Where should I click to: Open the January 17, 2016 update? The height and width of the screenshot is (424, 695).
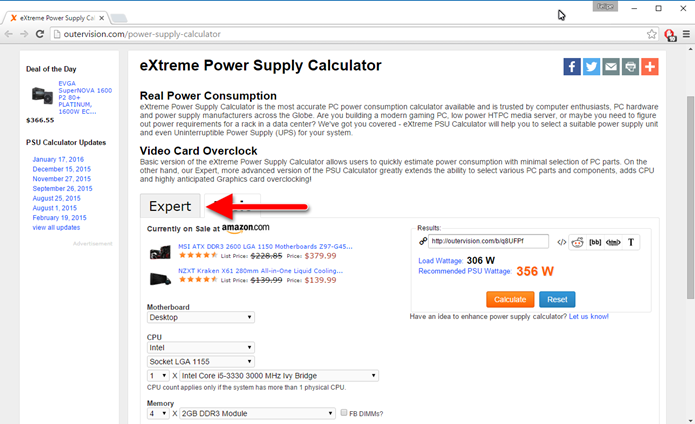coord(58,159)
